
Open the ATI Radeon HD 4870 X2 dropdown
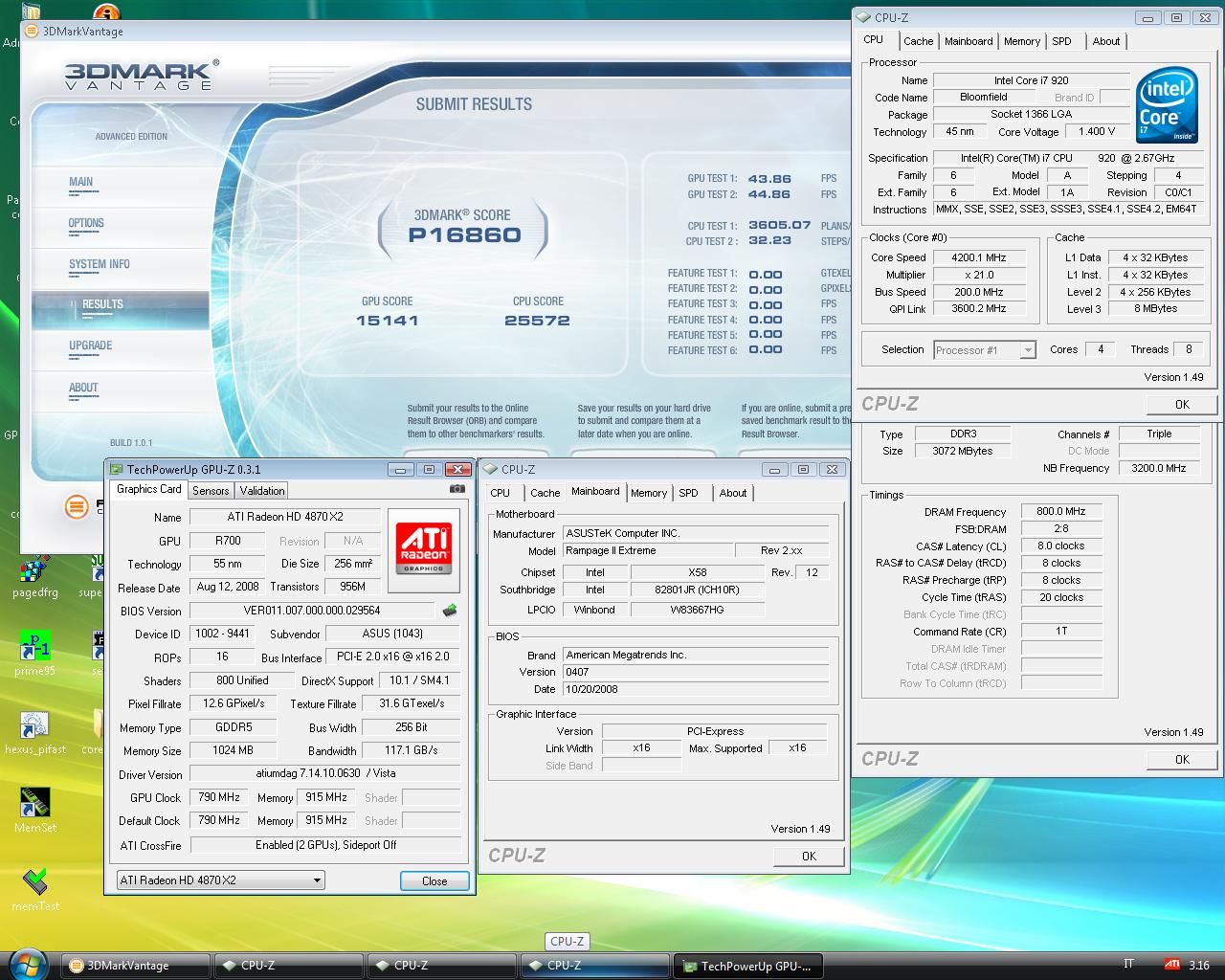(221, 880)
